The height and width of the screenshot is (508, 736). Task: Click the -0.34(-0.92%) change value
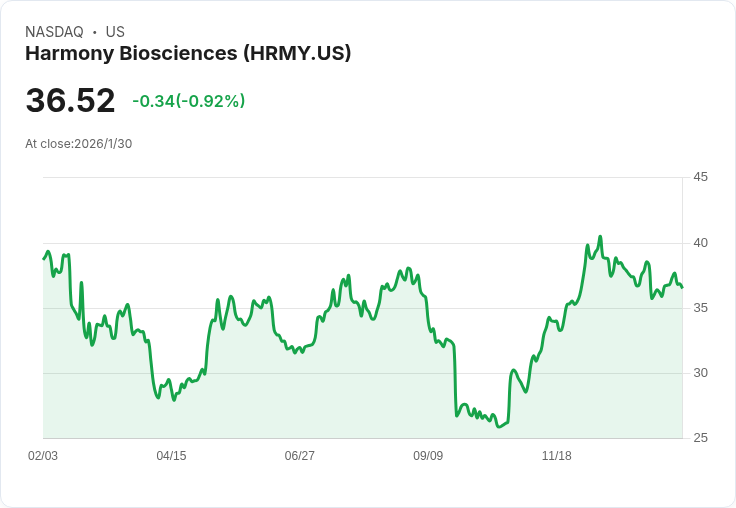tap(189, 101)
